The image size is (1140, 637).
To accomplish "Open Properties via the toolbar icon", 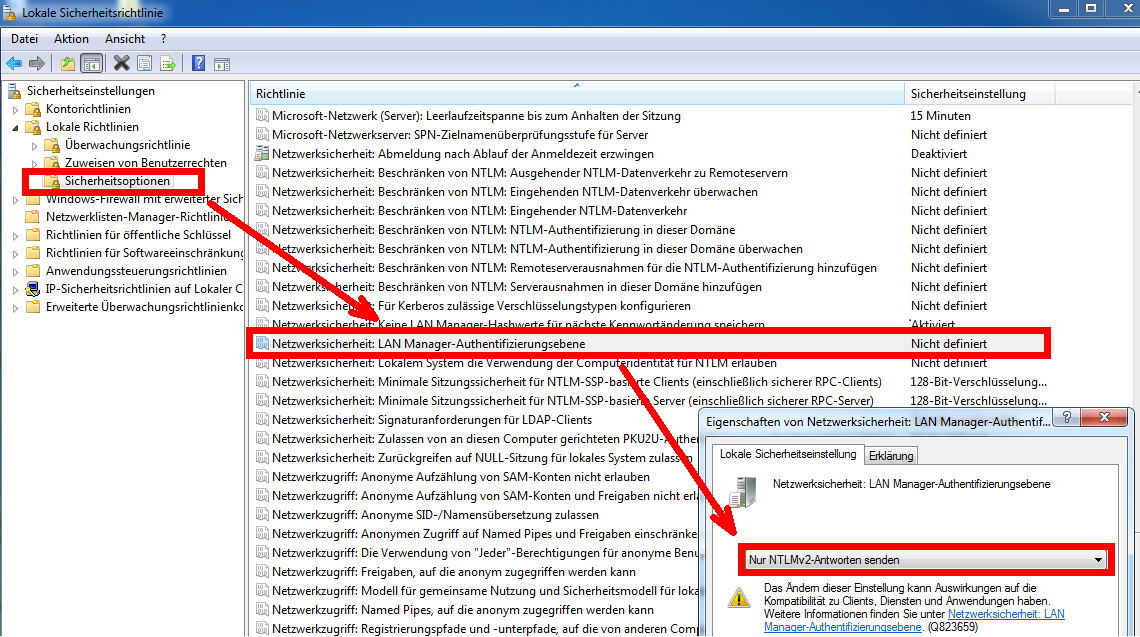I will (144, 63).
